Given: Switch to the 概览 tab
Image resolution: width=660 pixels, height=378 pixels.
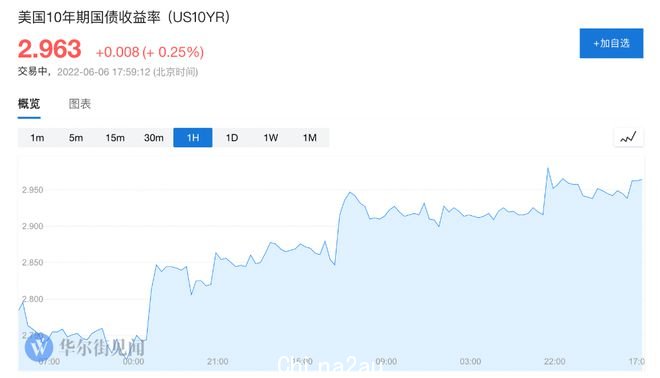Looking at the screenshot, I should 29,104.
